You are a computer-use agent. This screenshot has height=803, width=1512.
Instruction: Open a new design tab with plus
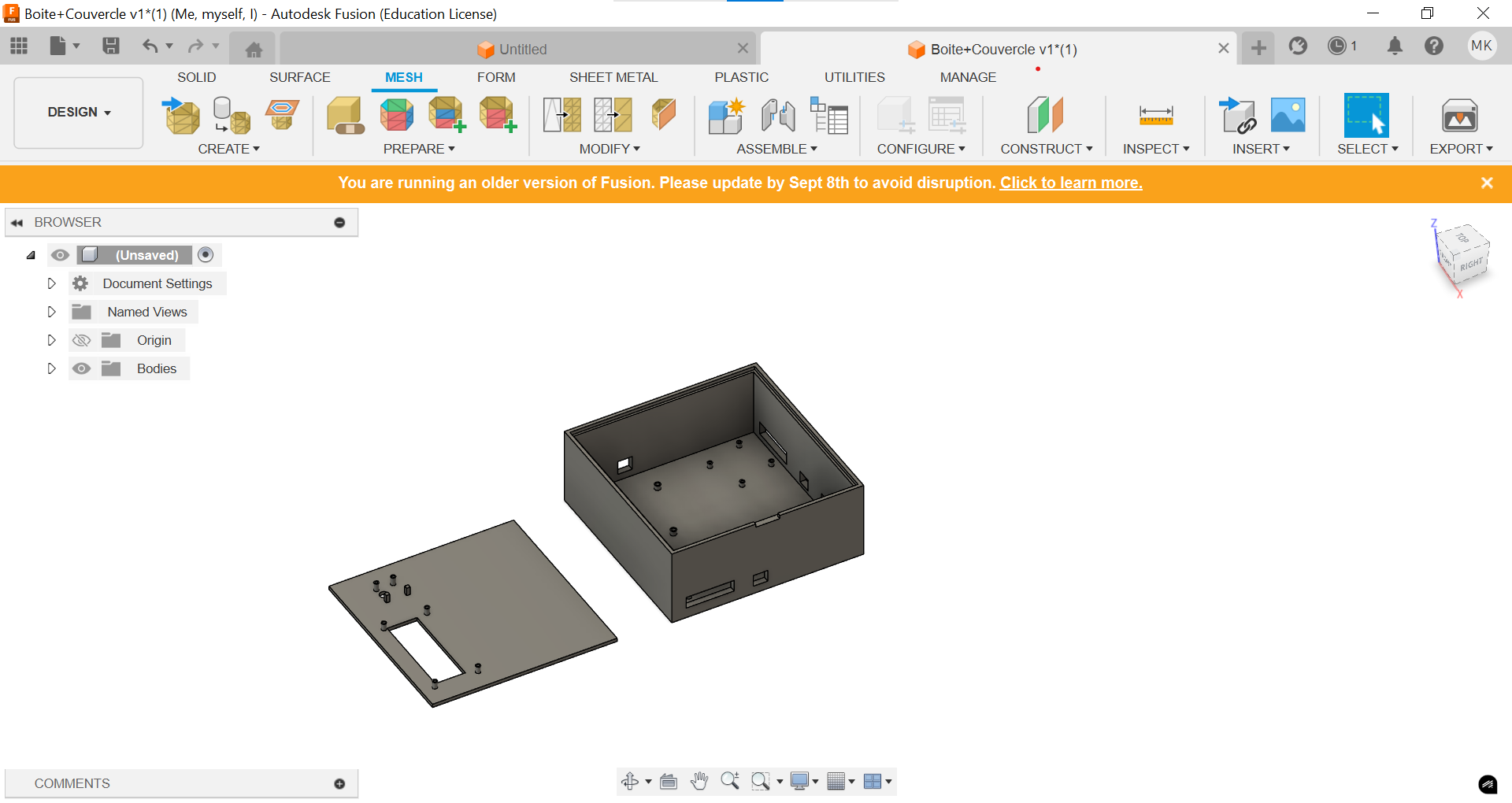pyautogui.click(x=1258, y=48)
